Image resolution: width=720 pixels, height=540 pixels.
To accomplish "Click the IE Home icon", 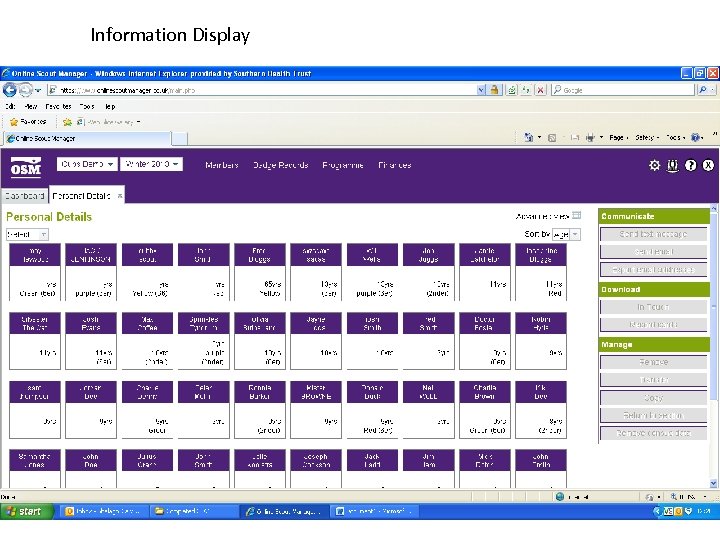I will click(x=529, y=137).
